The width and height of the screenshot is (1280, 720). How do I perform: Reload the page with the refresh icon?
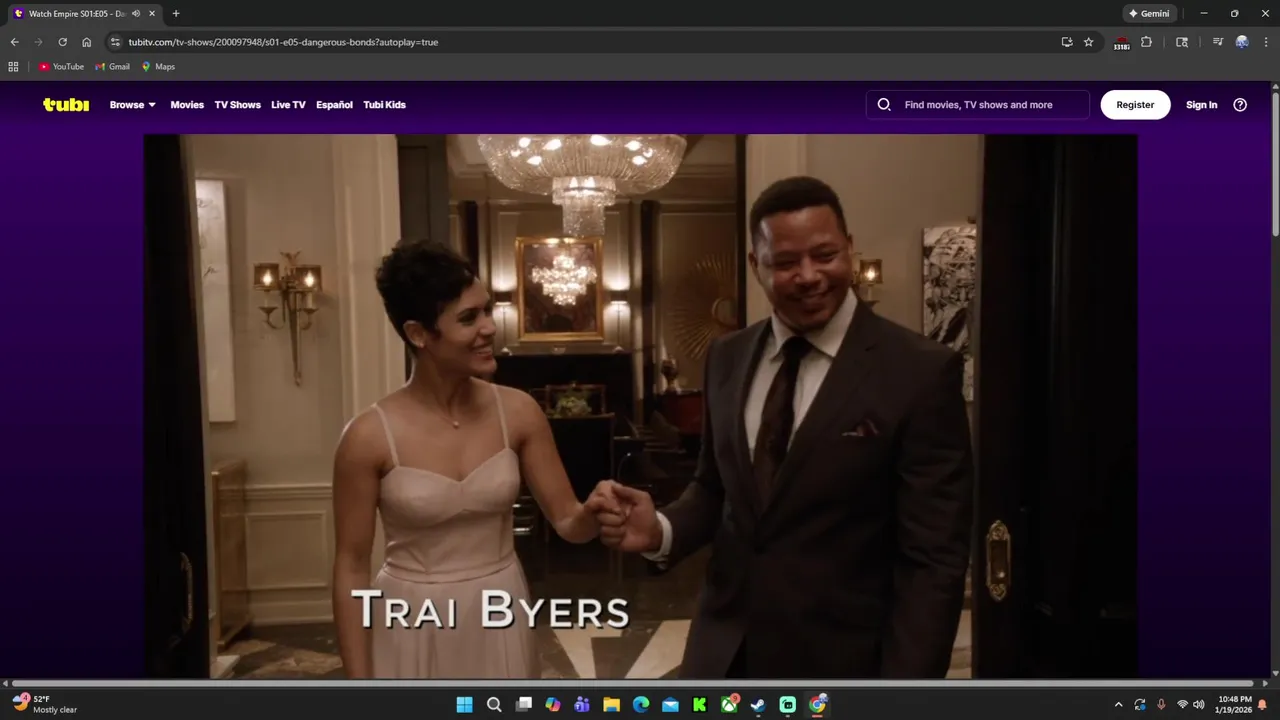pos(62,42)
